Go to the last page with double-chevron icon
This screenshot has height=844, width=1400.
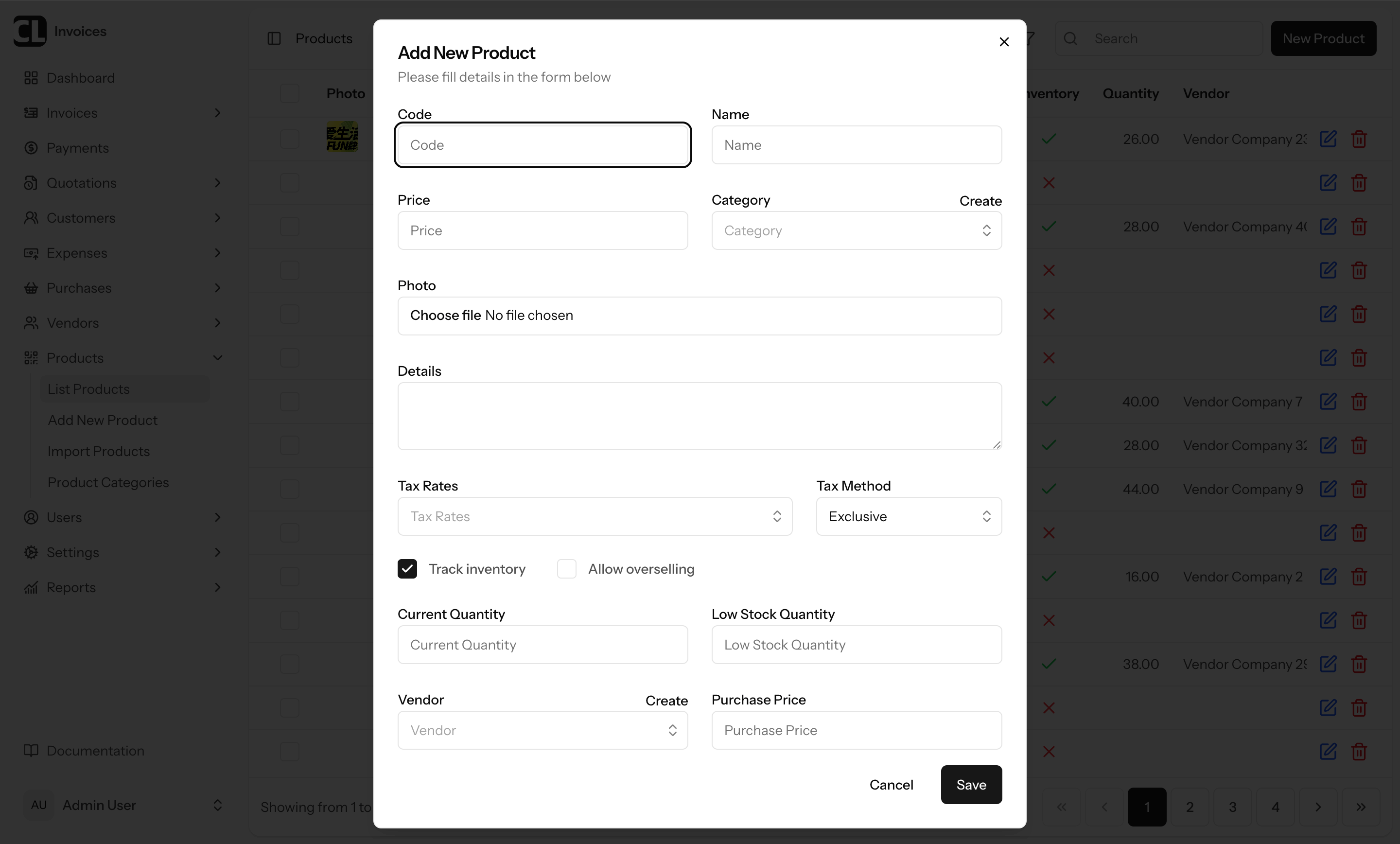coord(1361,807)
